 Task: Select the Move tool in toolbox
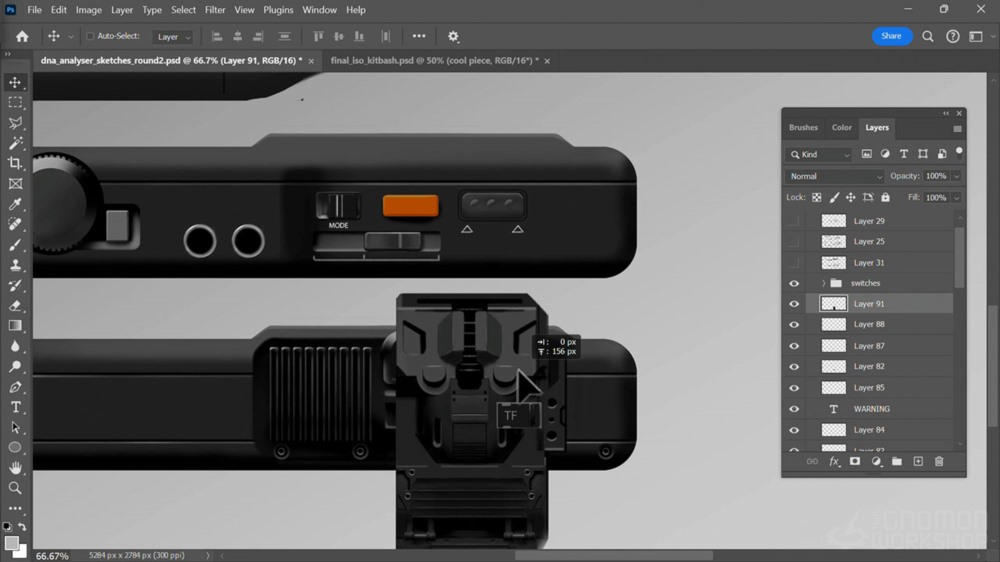tap(15, 82)
